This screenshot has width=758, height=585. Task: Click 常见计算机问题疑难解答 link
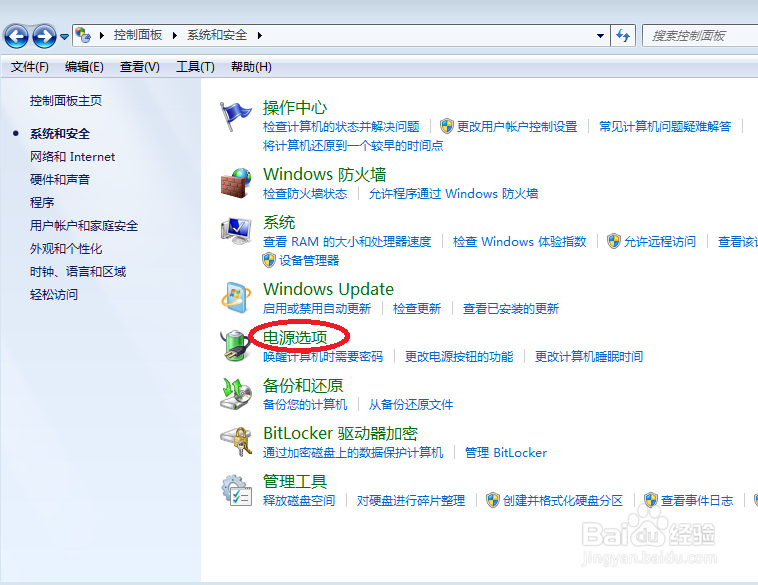coord(665,127)
